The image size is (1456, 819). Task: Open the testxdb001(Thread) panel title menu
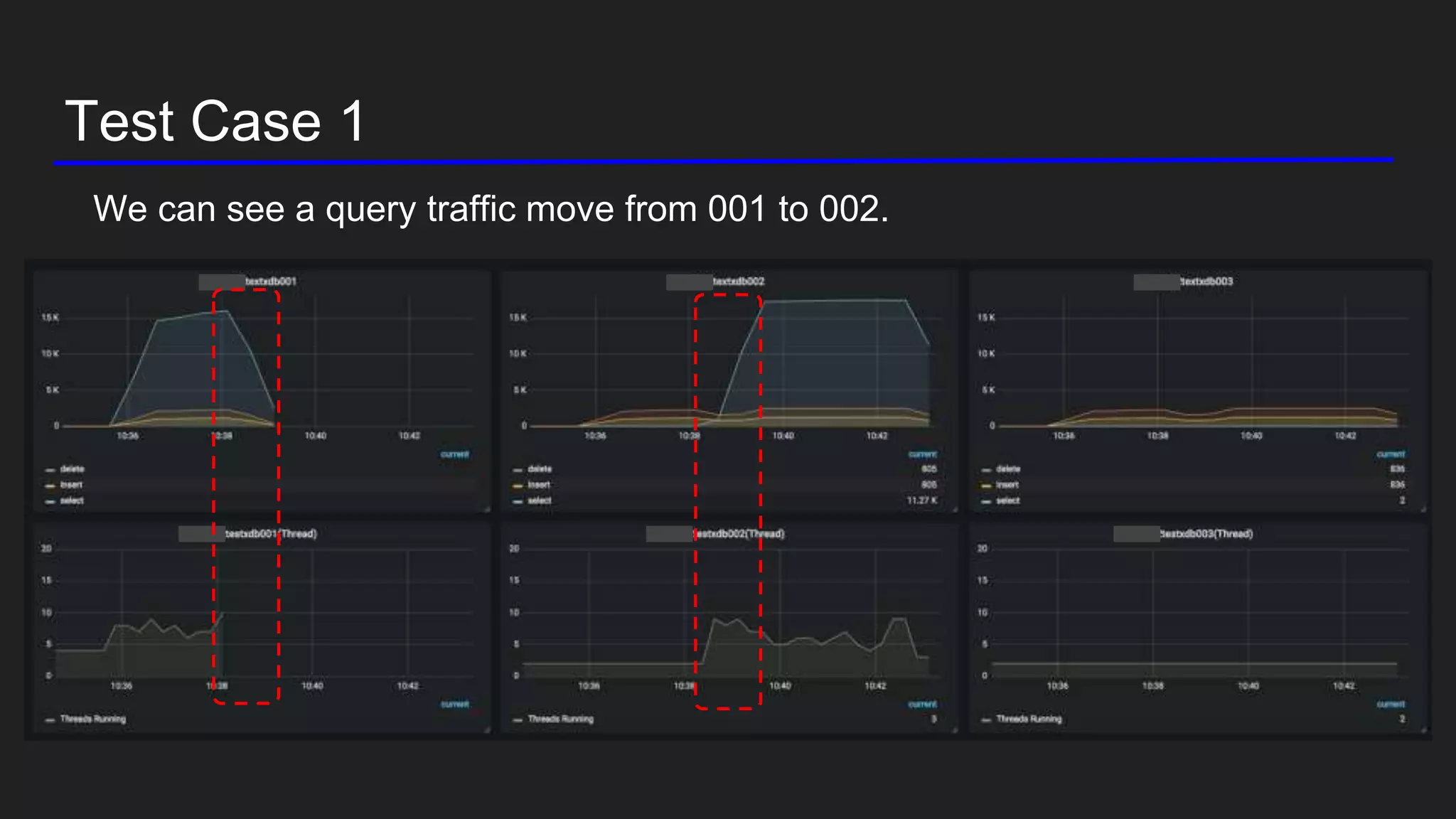pos(270,534)
